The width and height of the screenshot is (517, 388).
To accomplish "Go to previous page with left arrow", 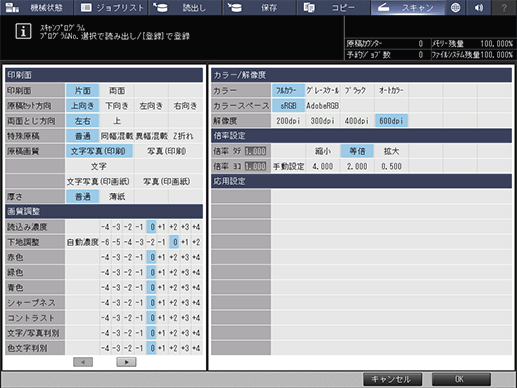I will [83, 362].
